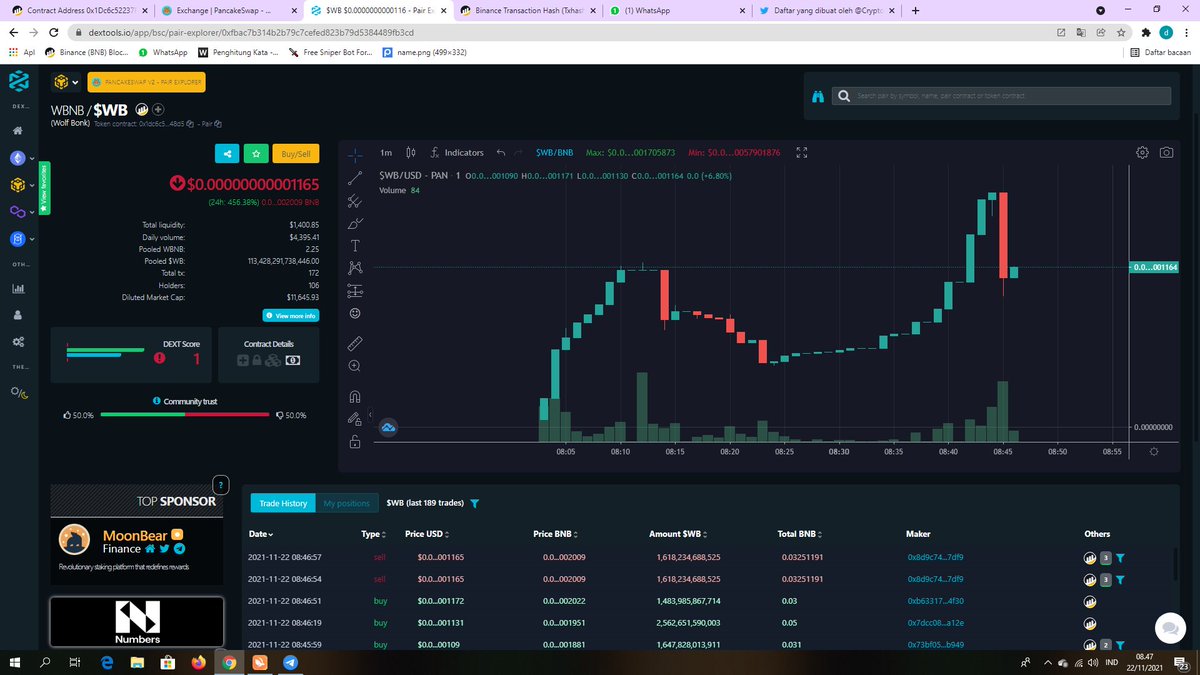This screenshot has height=675, width=1200.
Task: Expand the Binance sidebar chevron
Action: pos(32,185)
